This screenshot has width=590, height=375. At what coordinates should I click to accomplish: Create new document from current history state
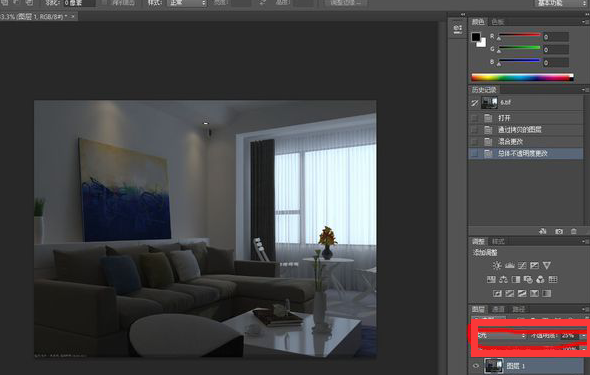[x=543, y=231]
